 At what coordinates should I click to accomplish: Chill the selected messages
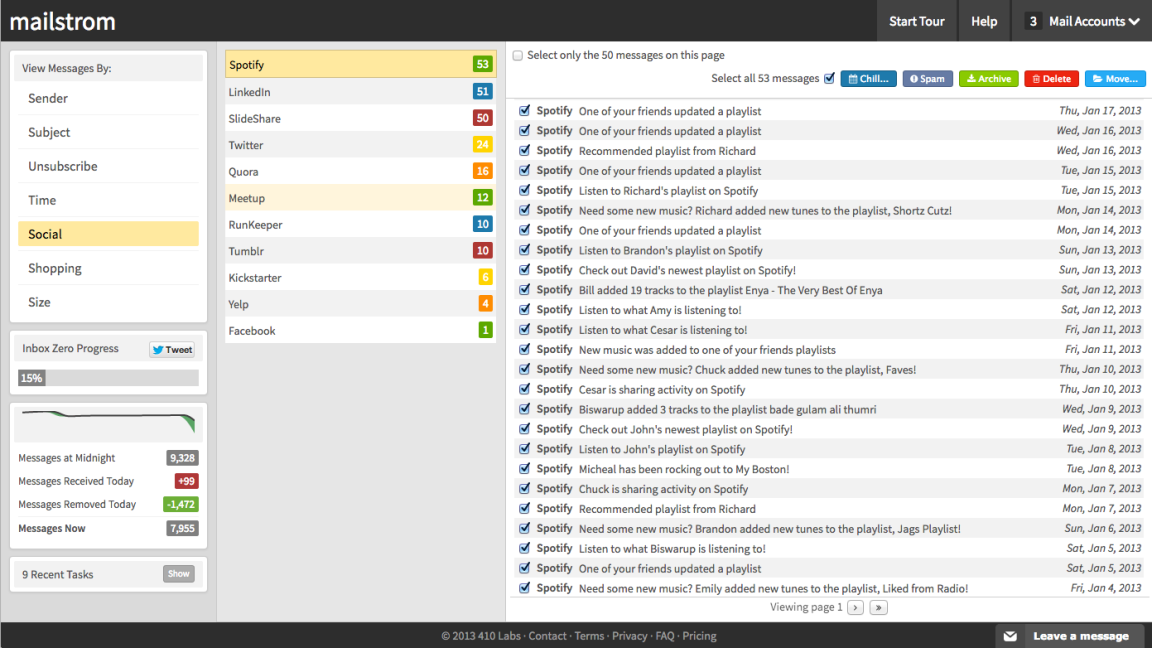868,78
